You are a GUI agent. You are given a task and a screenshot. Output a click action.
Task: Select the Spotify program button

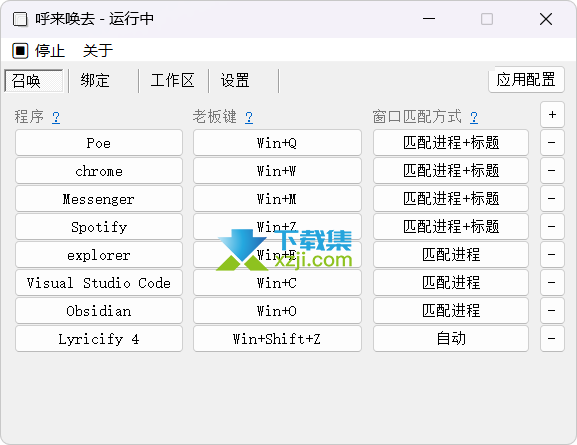pyautogui.click(x=99, y=226)
